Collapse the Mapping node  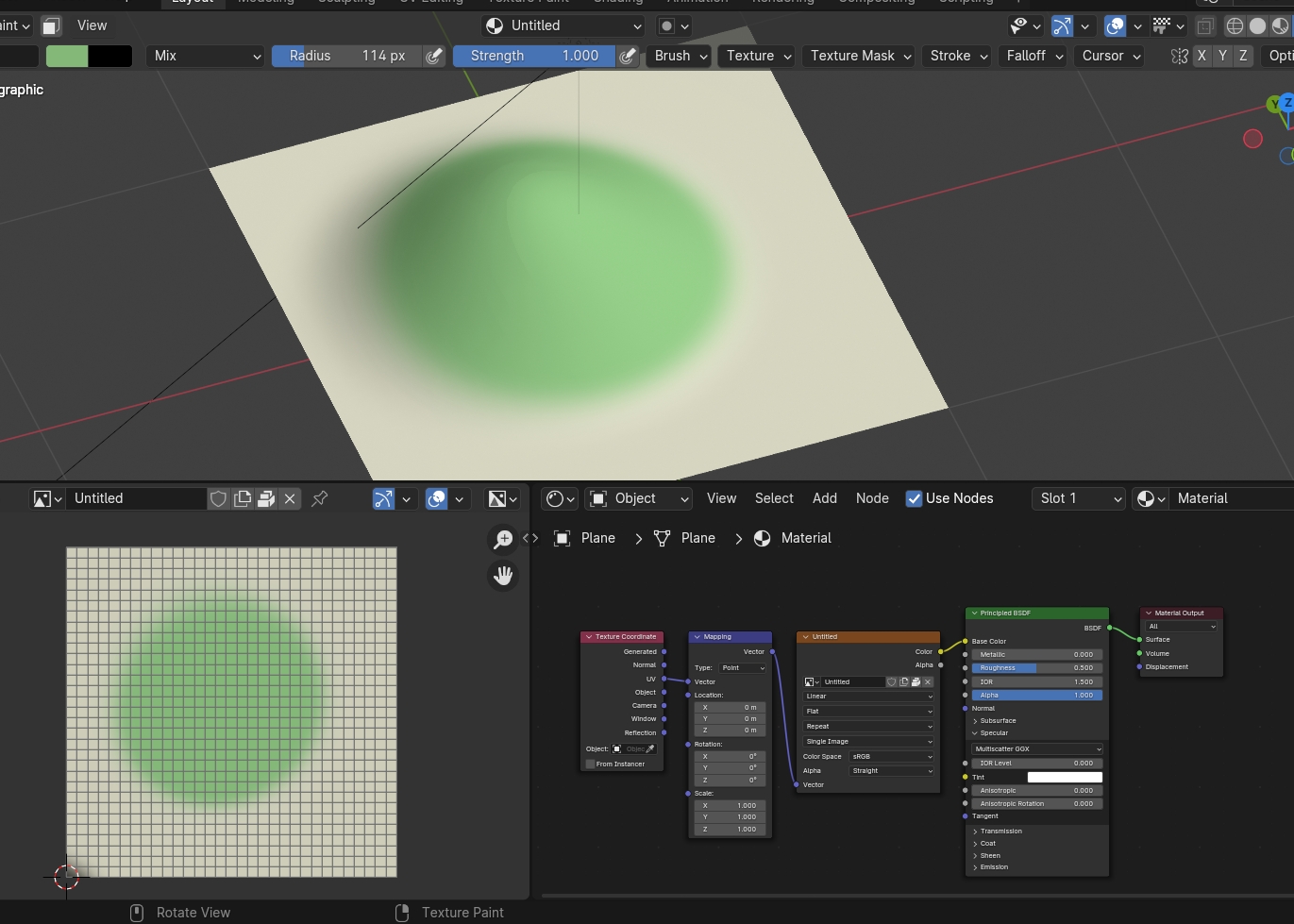(696, 636)
